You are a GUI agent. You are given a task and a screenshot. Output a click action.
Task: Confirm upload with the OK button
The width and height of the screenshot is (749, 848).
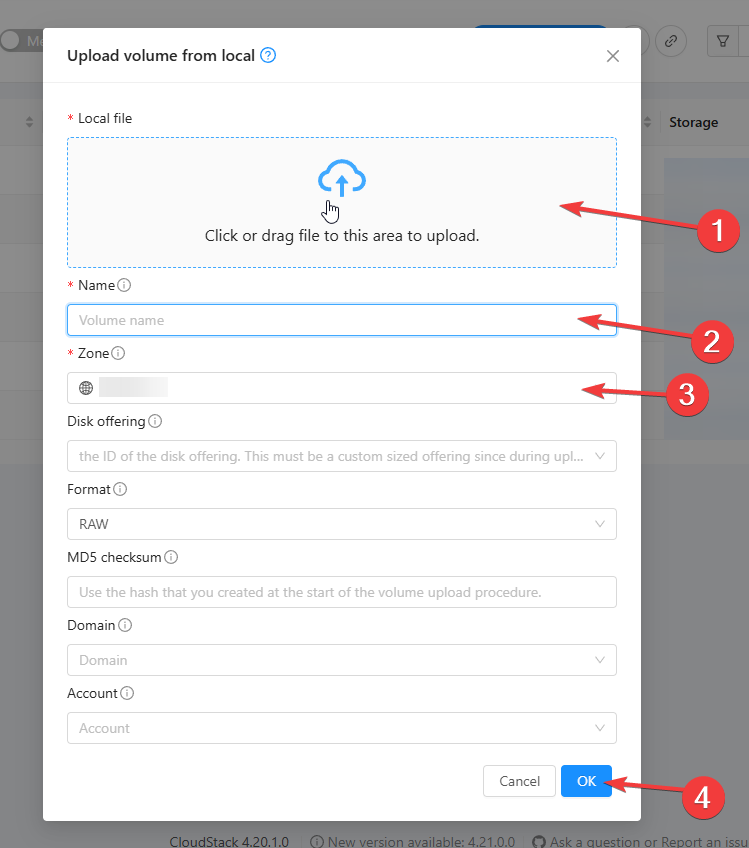(586, 781)
